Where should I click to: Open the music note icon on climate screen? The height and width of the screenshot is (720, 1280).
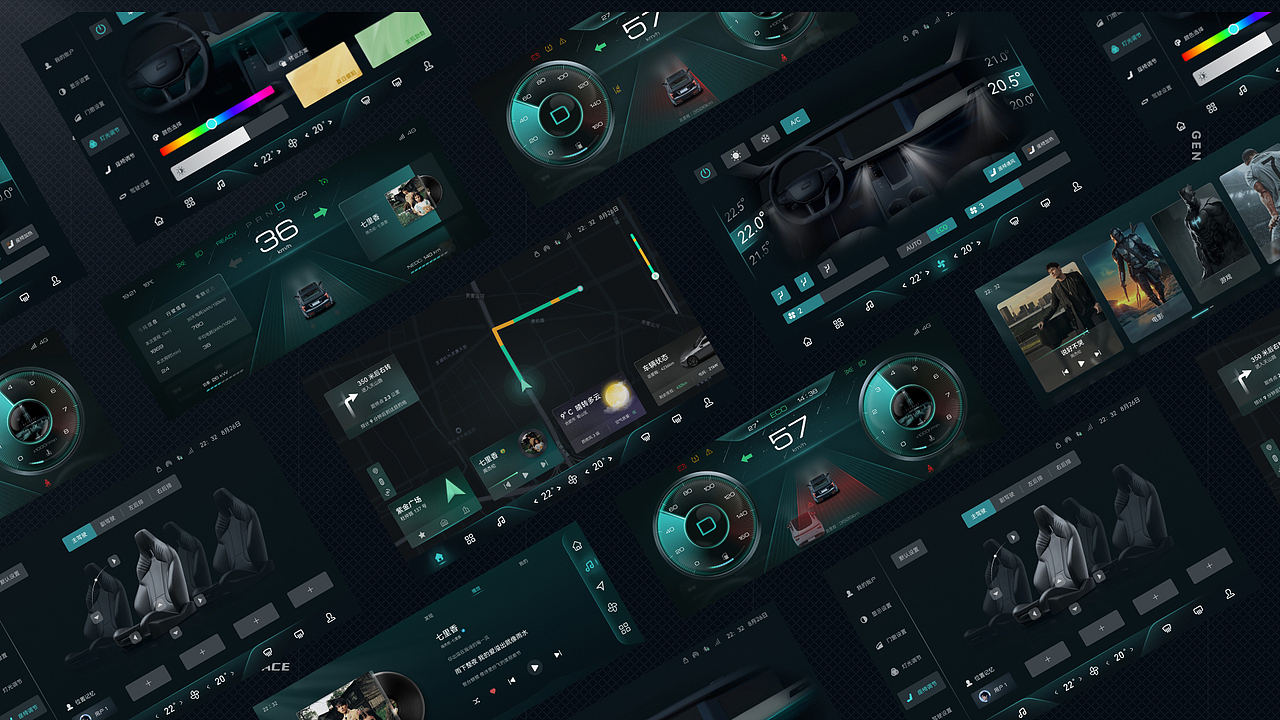[869, 306]
